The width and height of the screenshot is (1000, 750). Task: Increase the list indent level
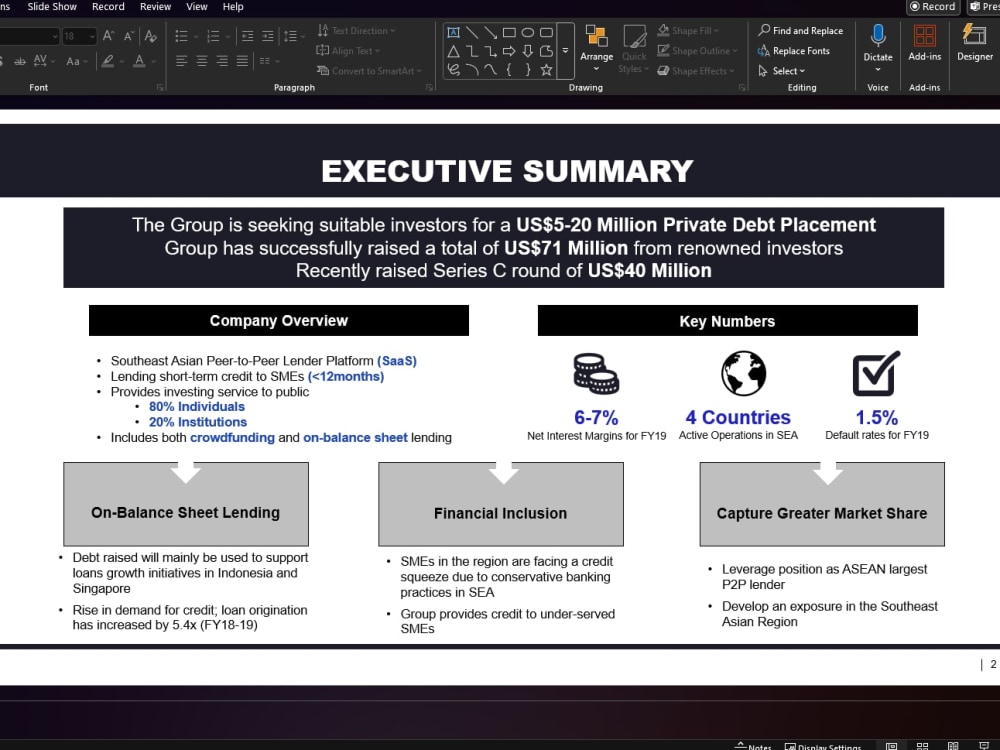(x=268, y=36)
